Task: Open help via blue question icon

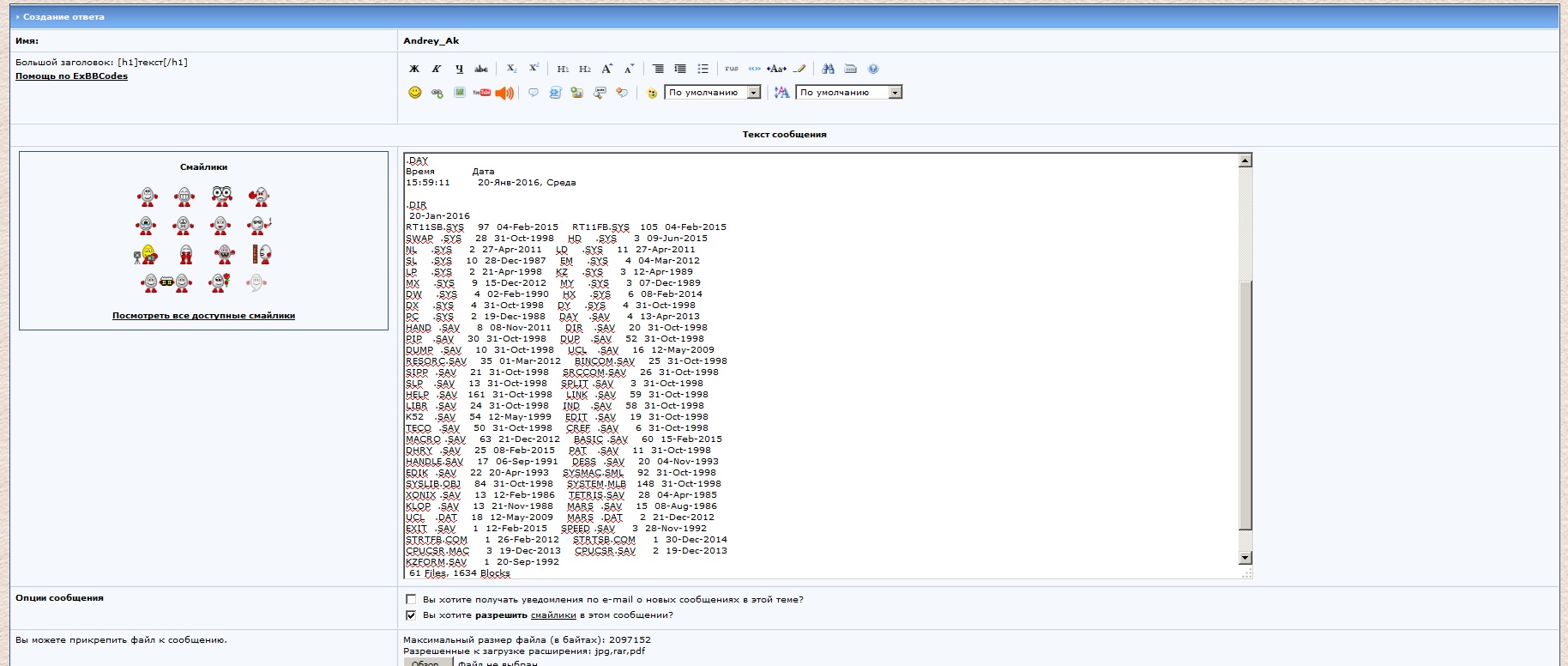Action: tap(873, 69)
